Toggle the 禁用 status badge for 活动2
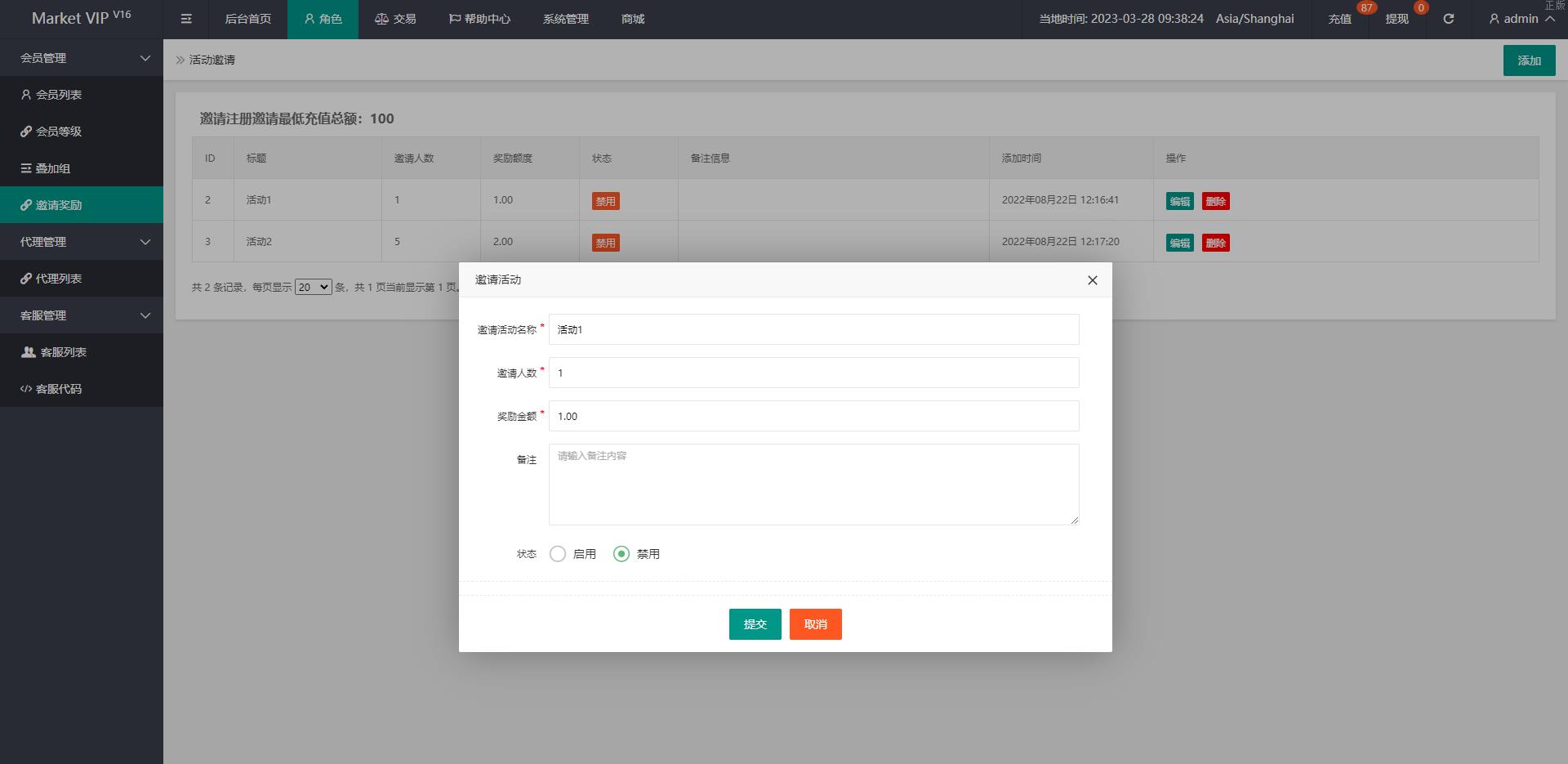Image resolution: width=1568 pixels, height=764 pixels. click(605, 243)
